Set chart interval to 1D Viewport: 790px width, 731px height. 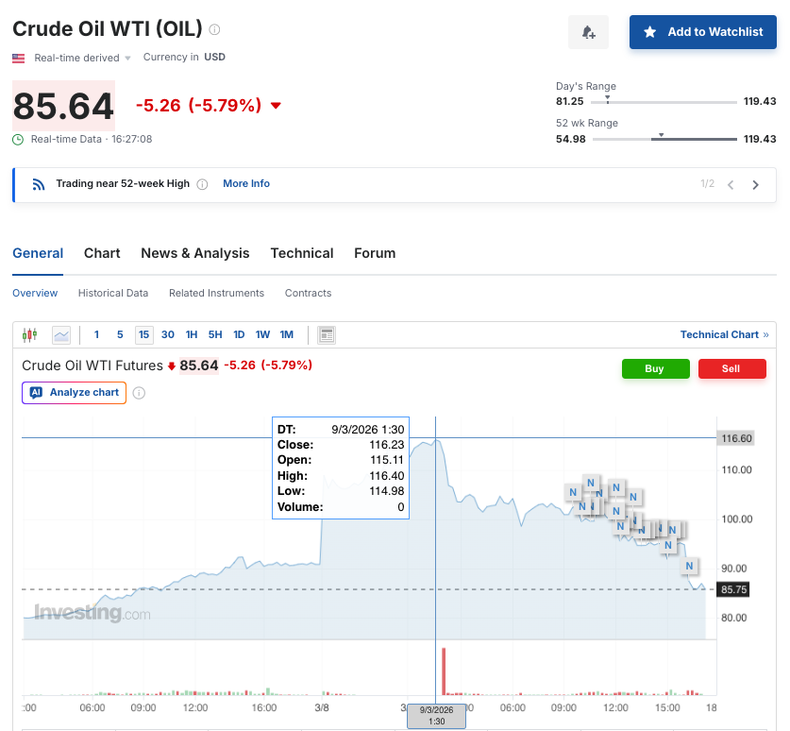pos(239,335)
